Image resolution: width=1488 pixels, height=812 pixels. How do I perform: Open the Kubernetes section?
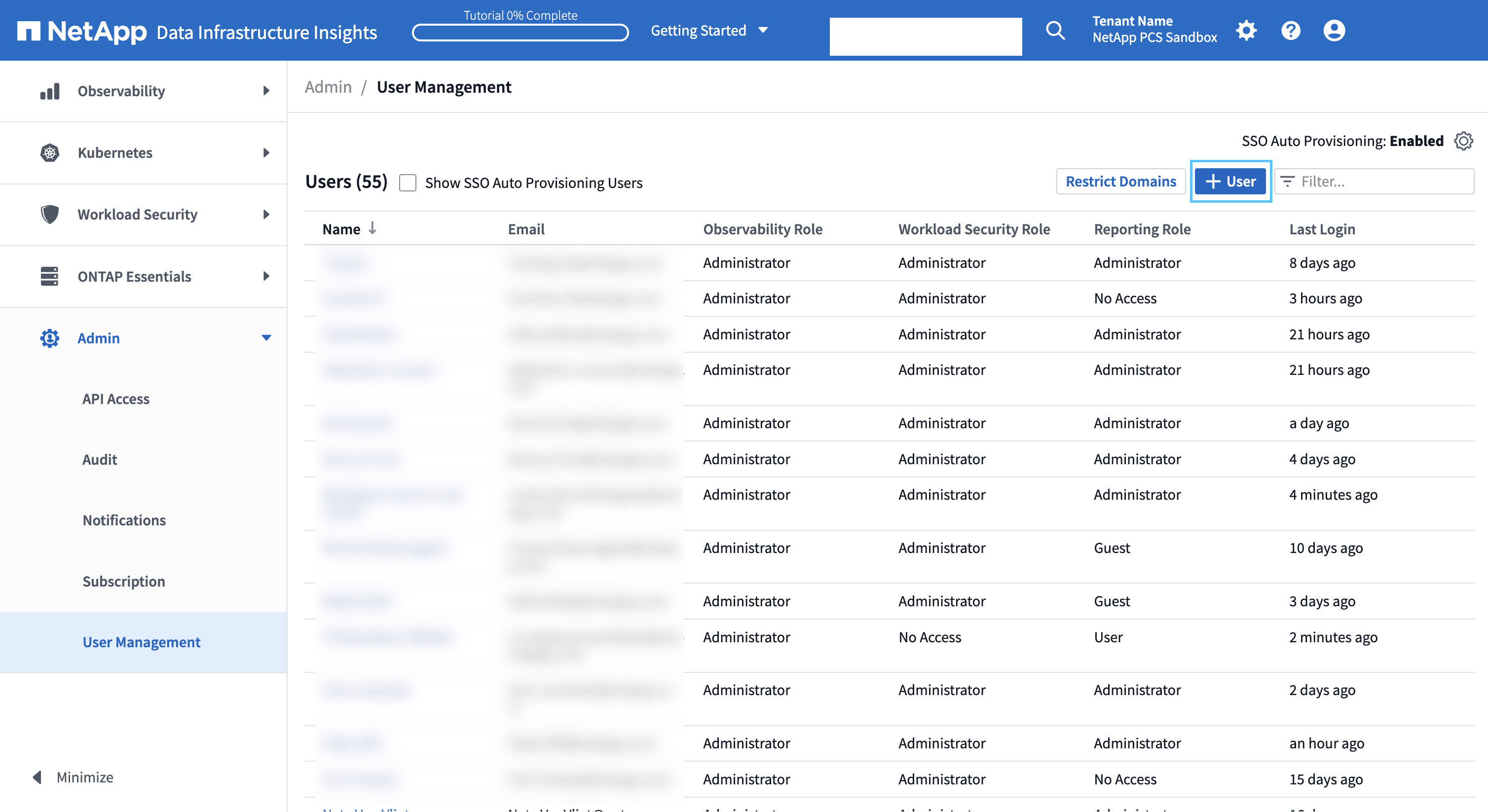click(143, 151)
